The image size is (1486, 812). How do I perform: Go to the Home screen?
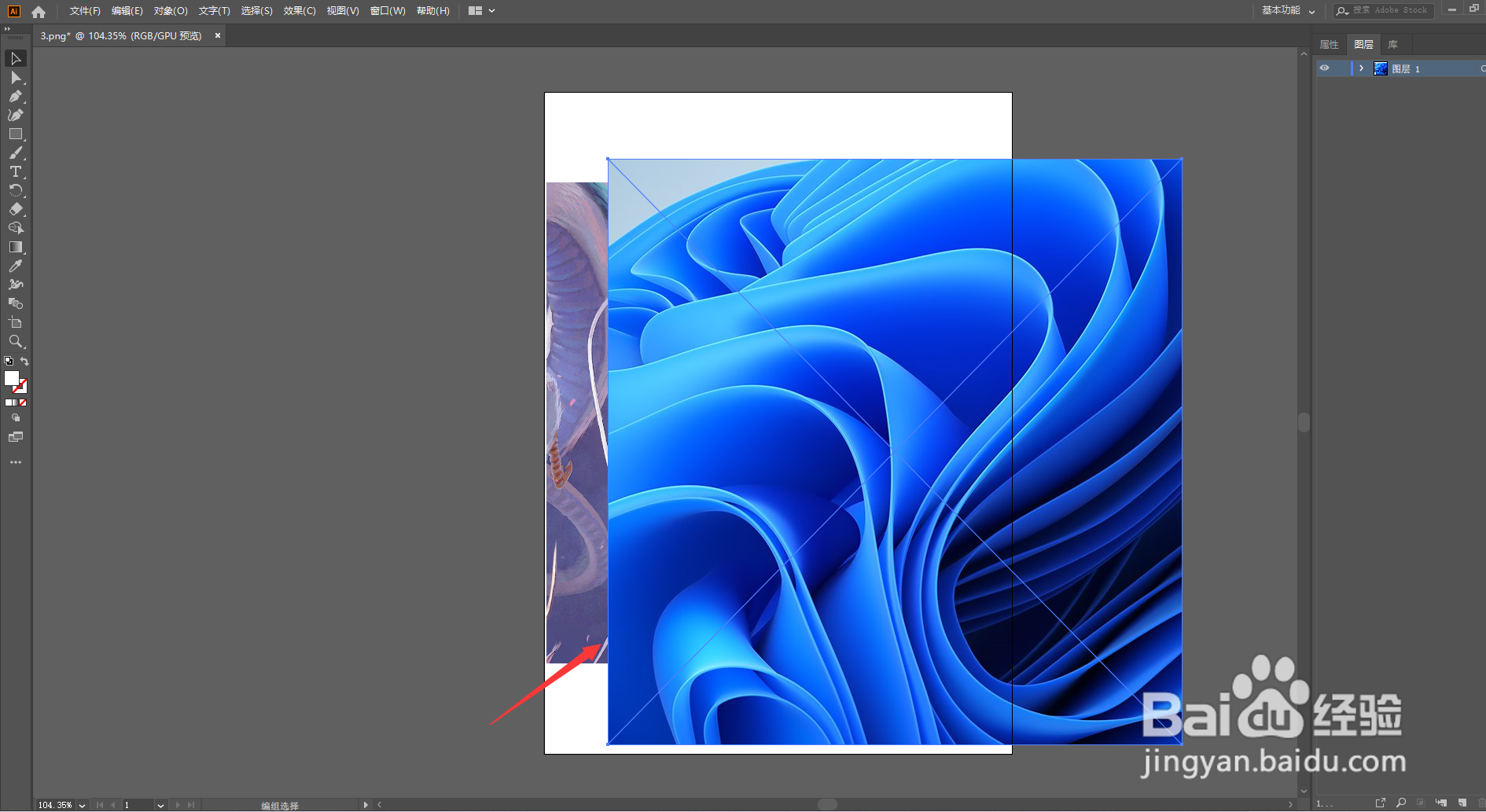point(39,11)
